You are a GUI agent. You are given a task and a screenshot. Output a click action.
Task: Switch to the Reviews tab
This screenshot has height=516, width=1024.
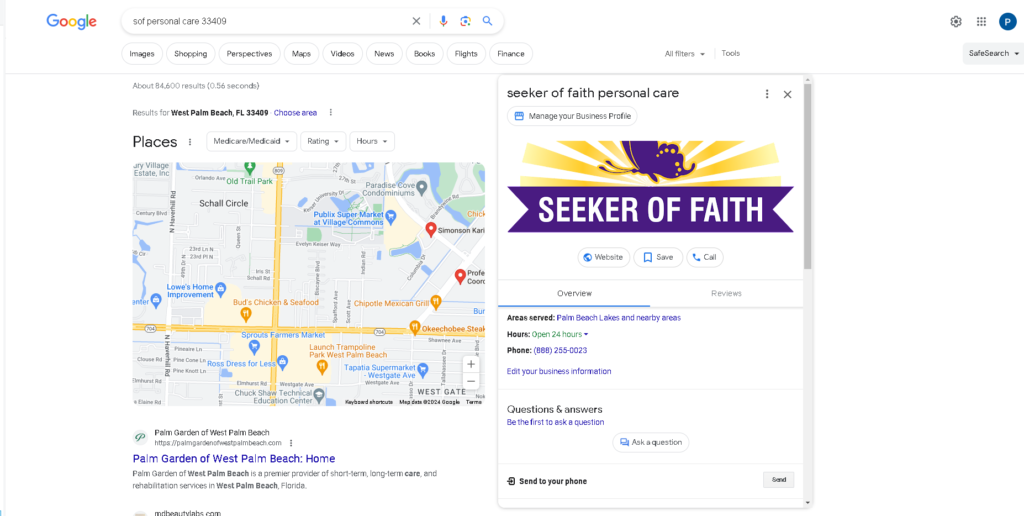[726, 293]
